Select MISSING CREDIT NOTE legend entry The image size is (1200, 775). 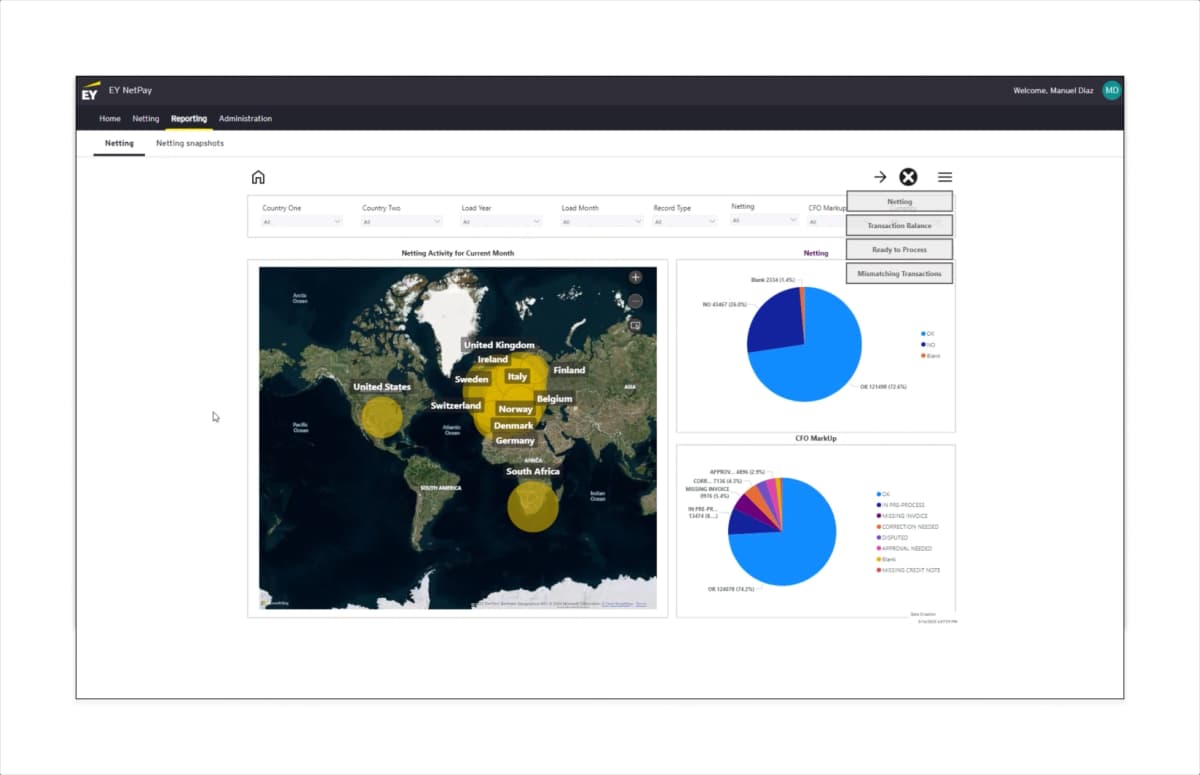908,570
